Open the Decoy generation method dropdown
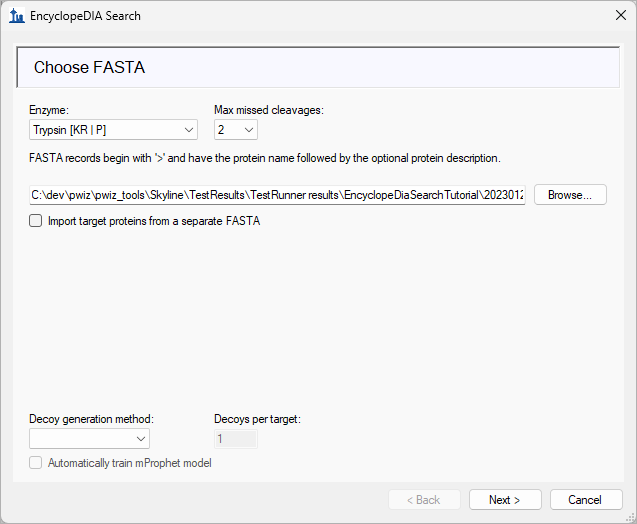Screen dimensions: 637x524 [x=89, y=438]
